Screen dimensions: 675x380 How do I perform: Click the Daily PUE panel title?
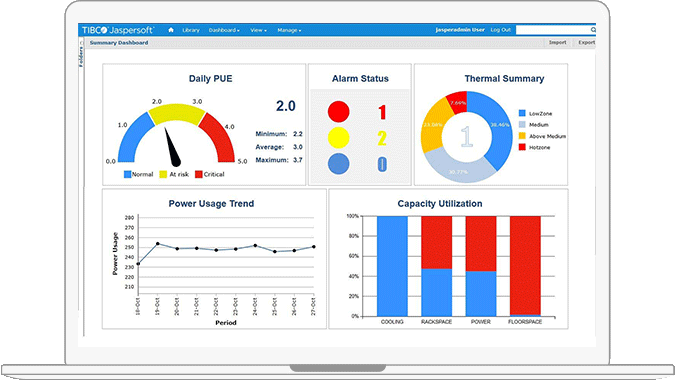click(x=211, y=79)
